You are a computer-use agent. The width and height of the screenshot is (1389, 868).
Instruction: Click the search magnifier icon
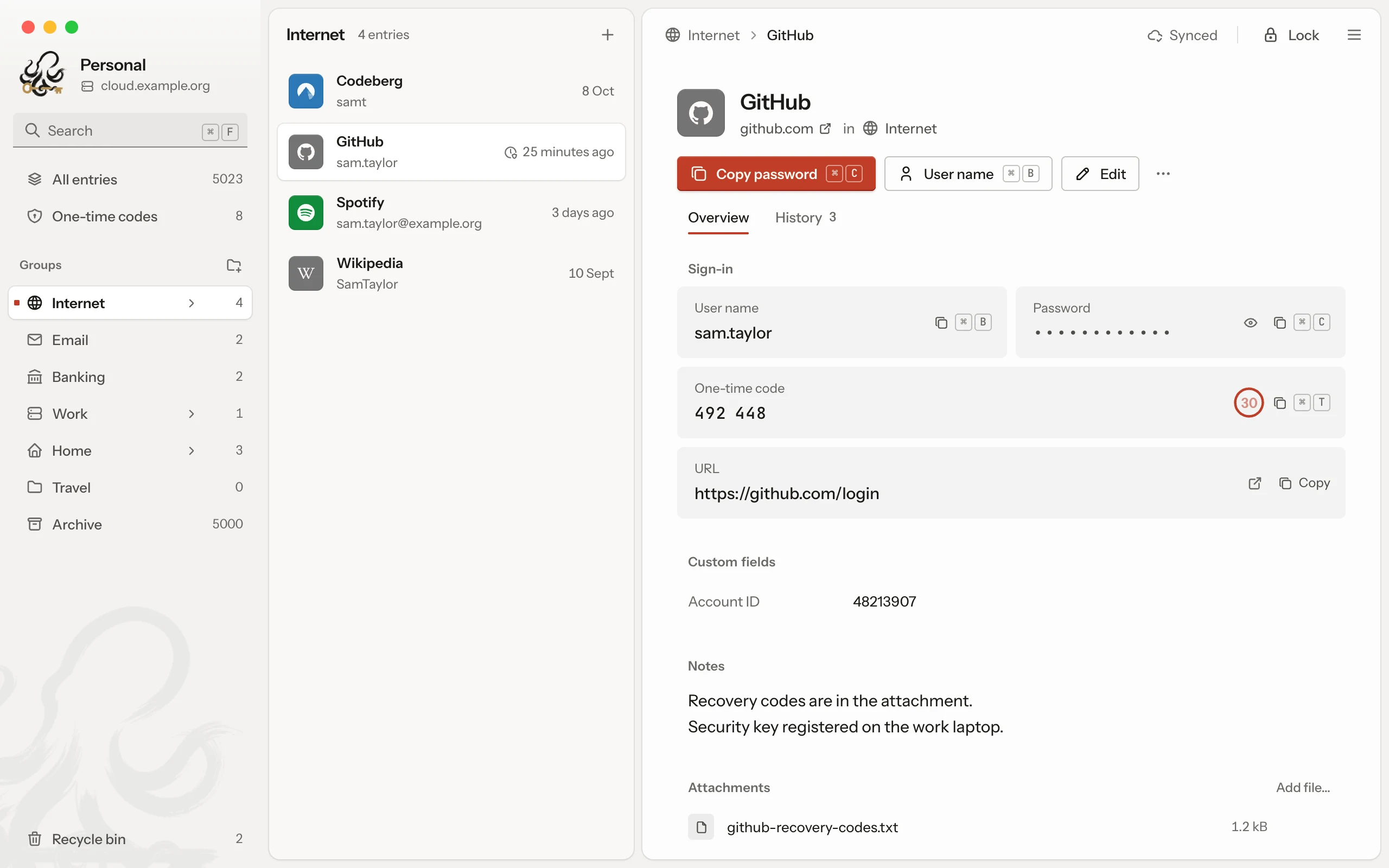point(32,130)
